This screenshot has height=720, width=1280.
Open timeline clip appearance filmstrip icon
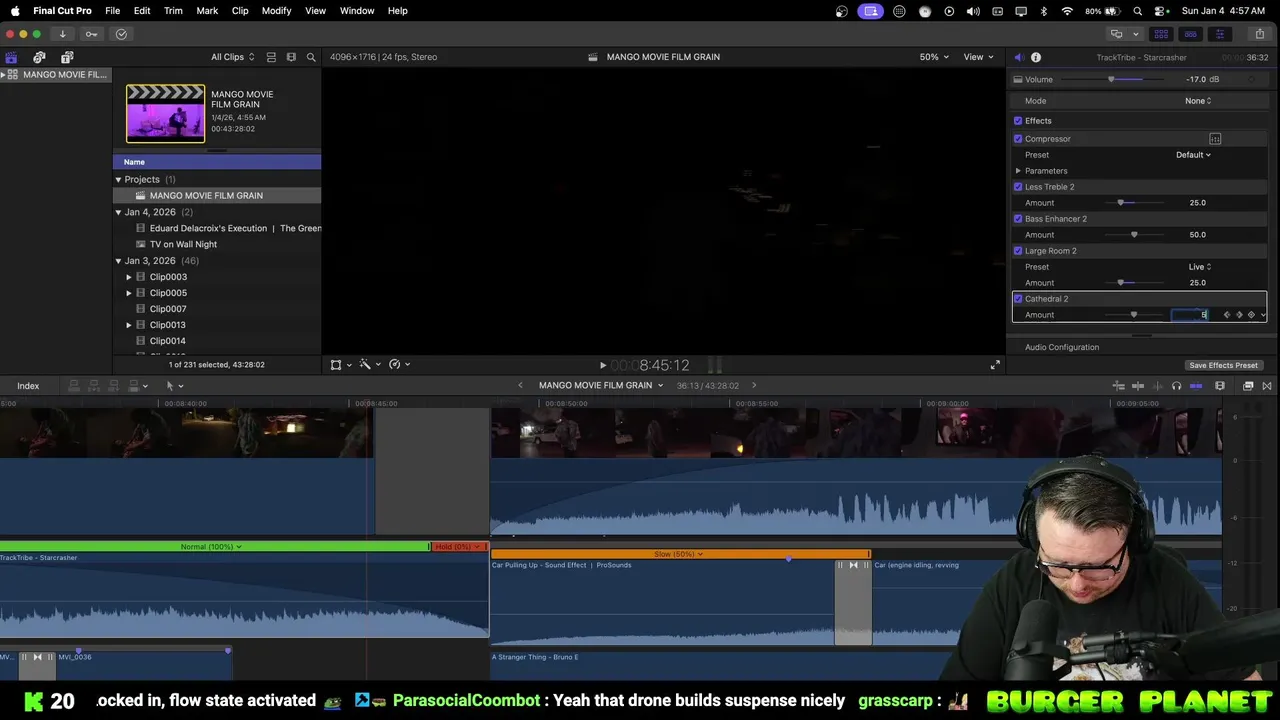coord(1220,386)
